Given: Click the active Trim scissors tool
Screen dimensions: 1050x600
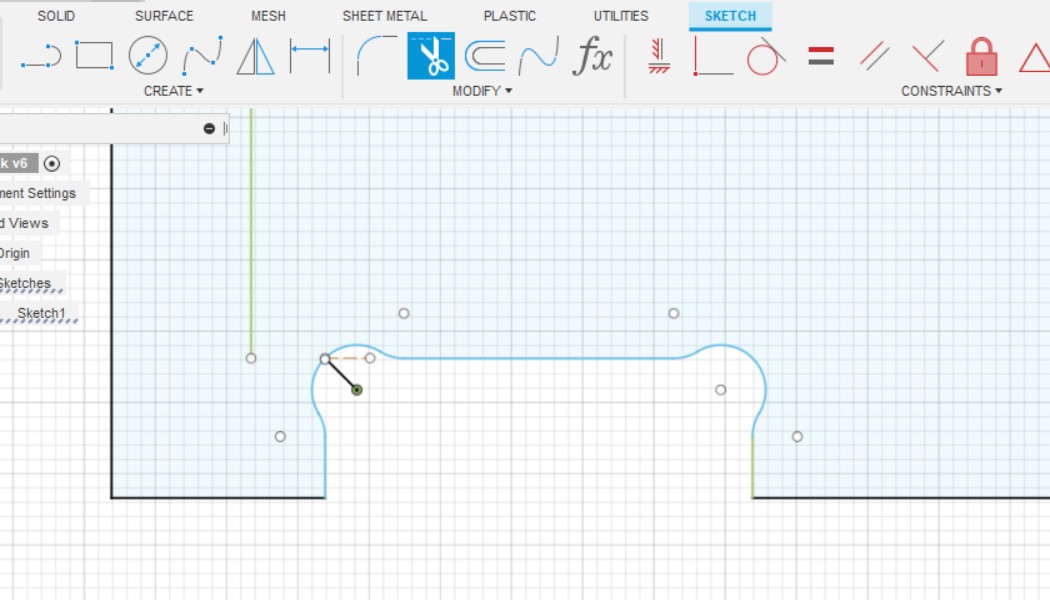Looking at the screenshot, I should (431, 56).
